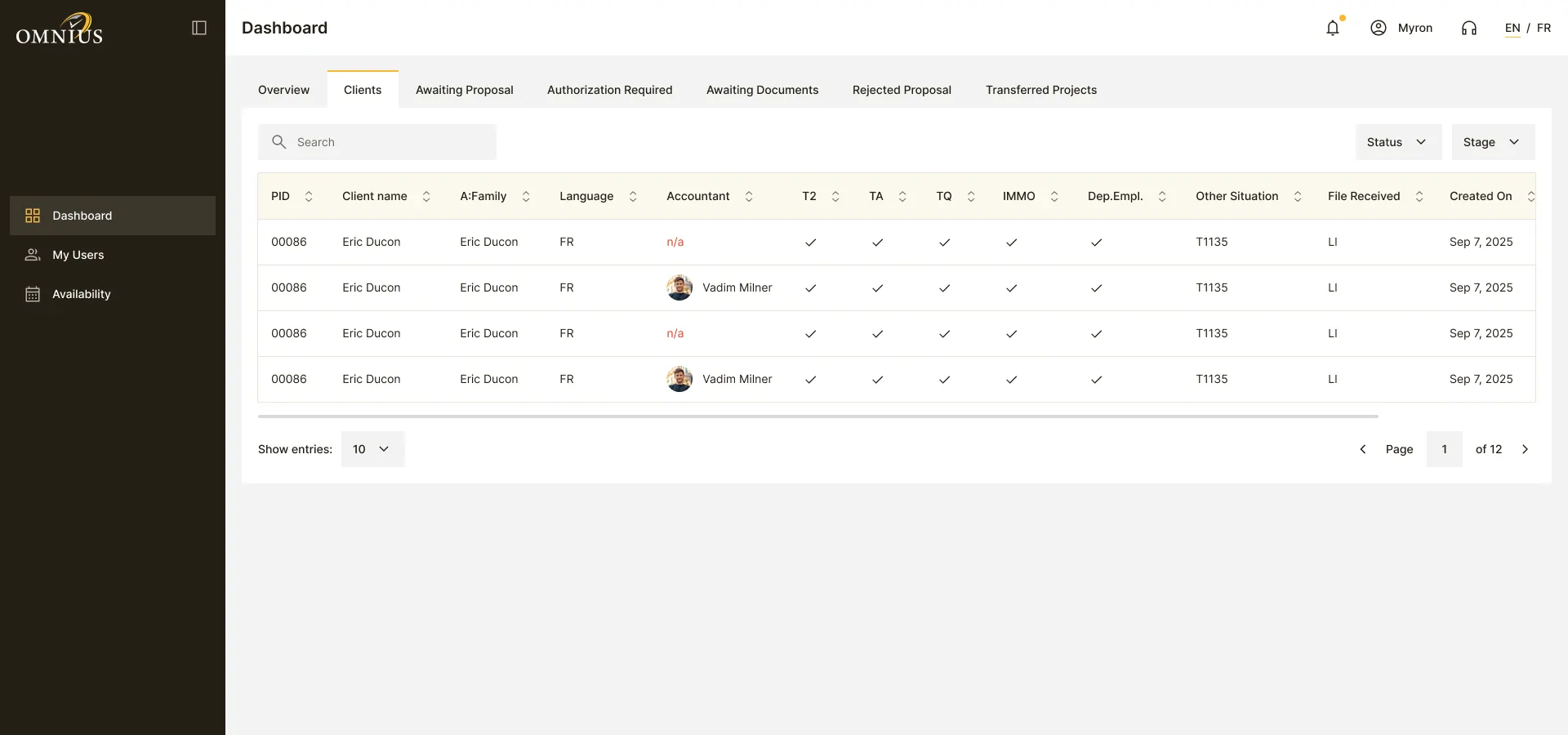This screenshot has width=1568, height=735.
Task: Open Myron's user profile icon
Action: click(1379, 28)
